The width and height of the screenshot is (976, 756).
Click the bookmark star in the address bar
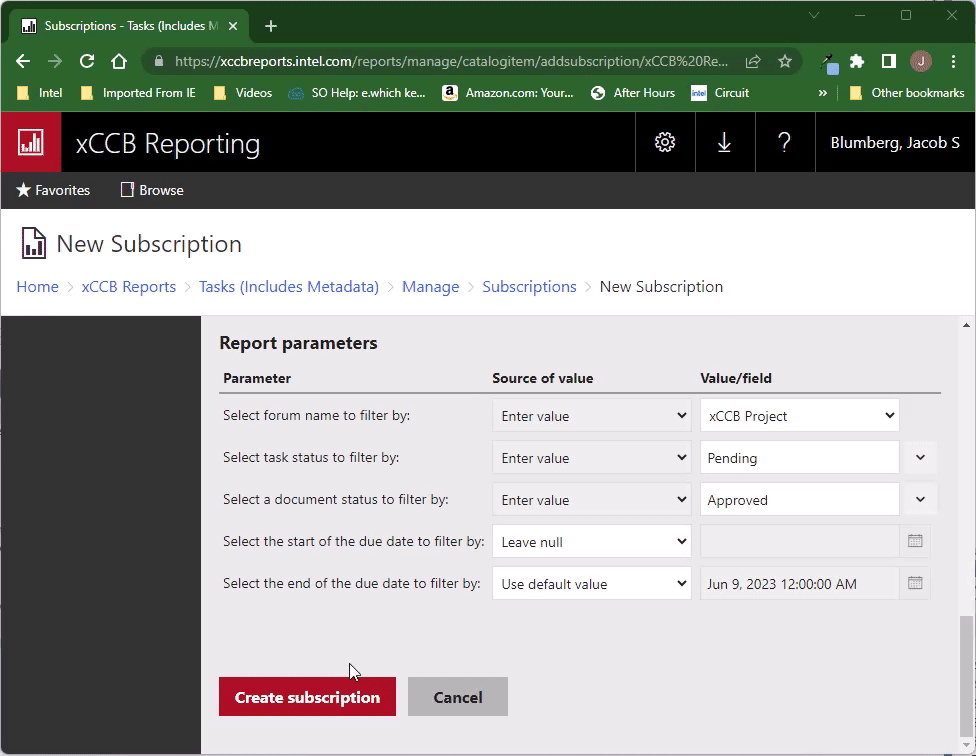pos(786,61)
